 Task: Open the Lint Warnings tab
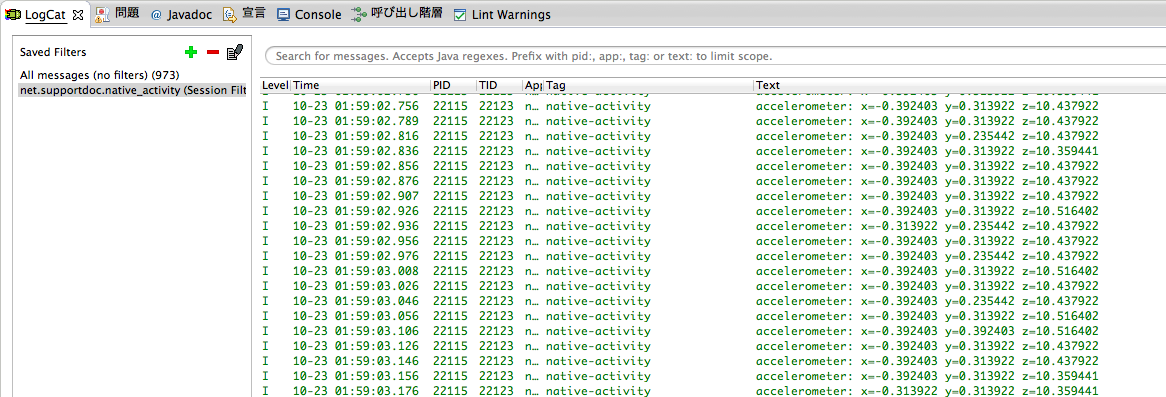pos(512,15)
